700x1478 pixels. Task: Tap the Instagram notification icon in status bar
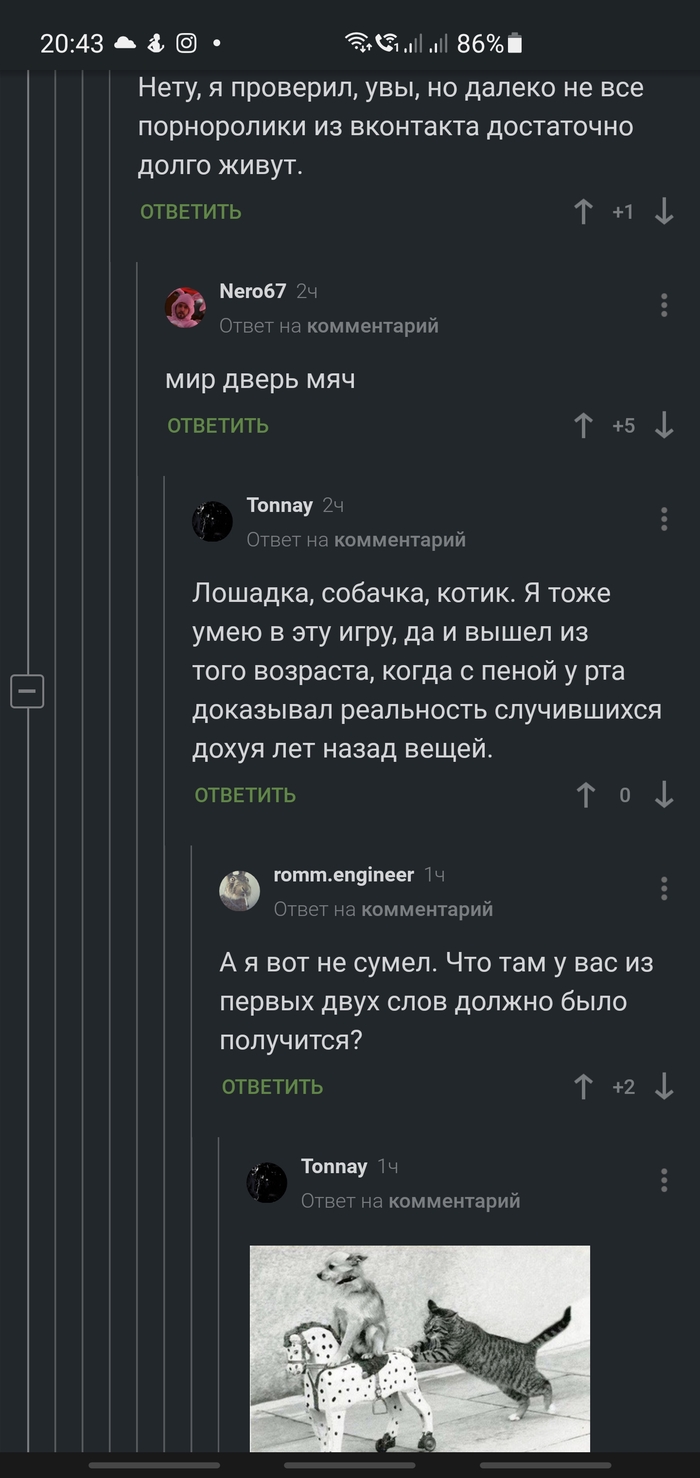(186, 43)
